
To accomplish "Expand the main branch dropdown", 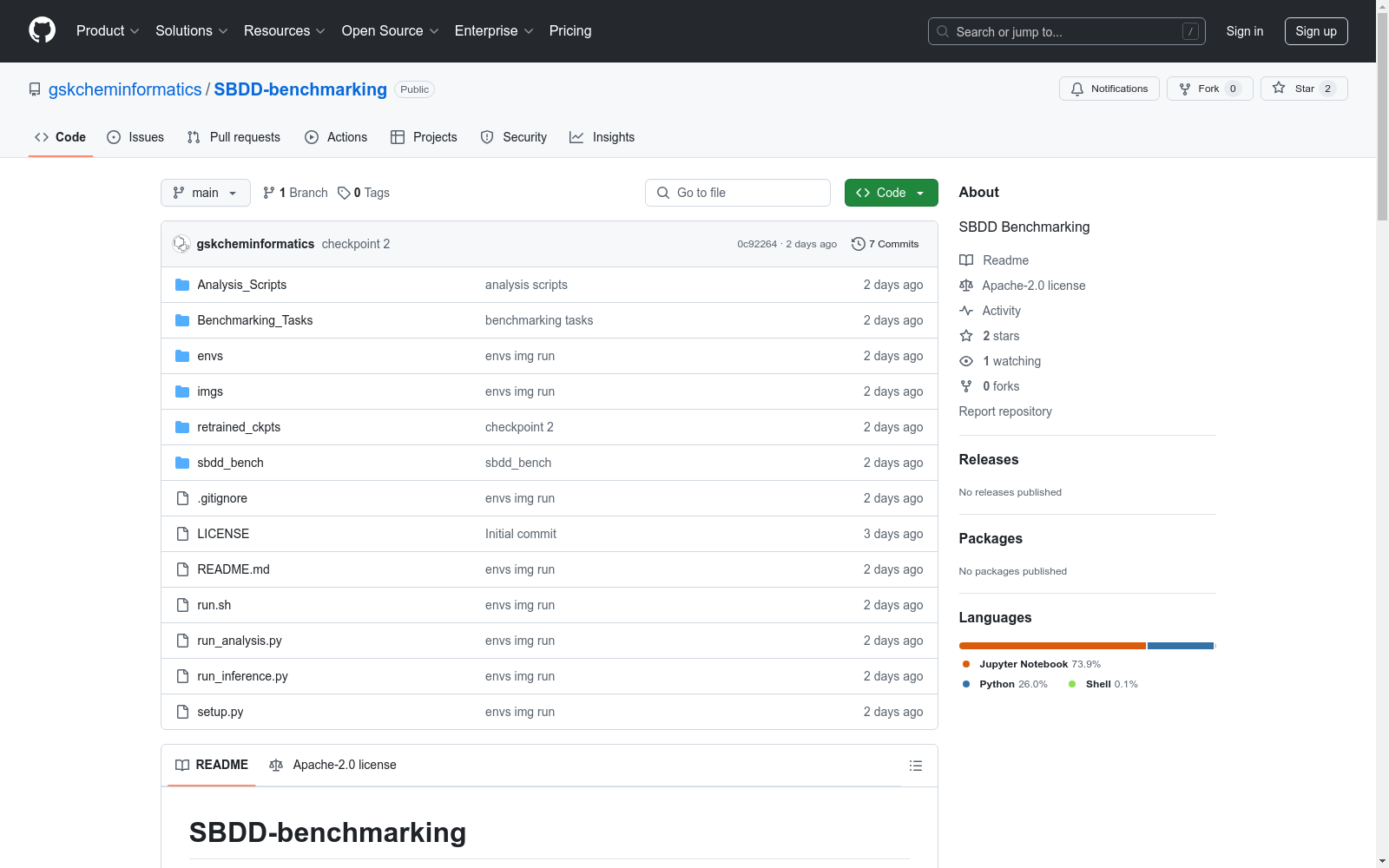I will tap(205, 193).
